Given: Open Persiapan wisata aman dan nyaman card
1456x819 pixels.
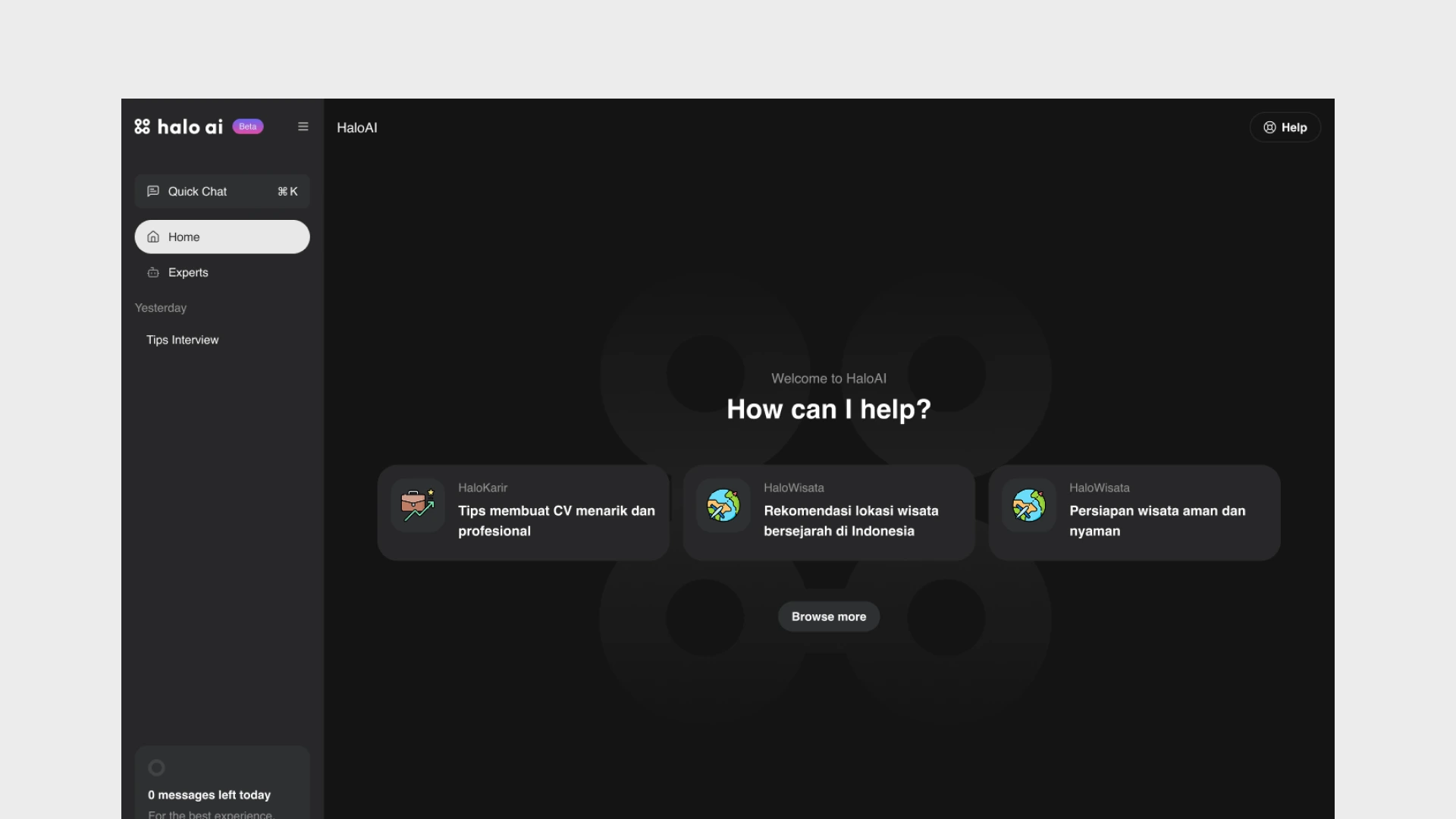Looking at the screenshot, I should pyautogui.click(x=1134, y=513).
